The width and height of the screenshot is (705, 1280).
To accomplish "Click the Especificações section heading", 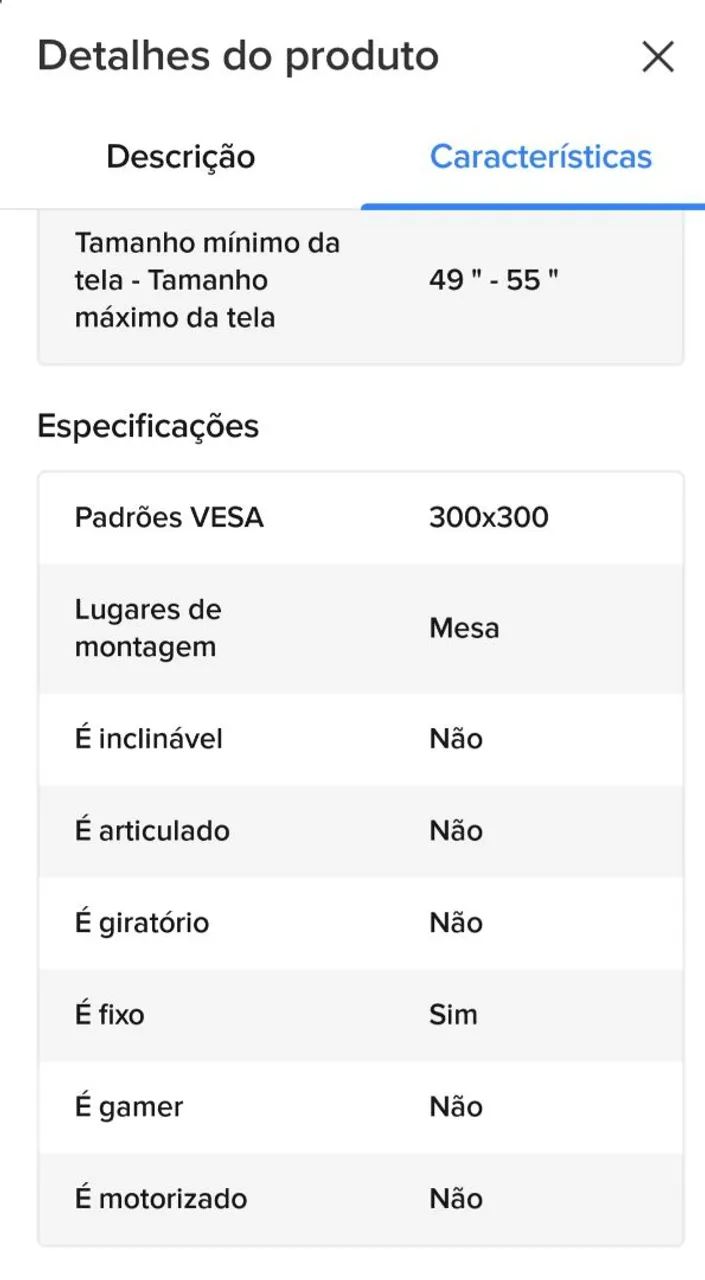I will 148,426.
